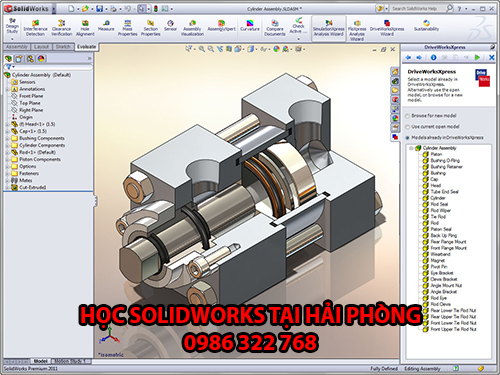Image resolution: width=500 pixels, height=375 pixels.
Task: Close DriveWorksXpress with the blue X
Action: (491, 57)
